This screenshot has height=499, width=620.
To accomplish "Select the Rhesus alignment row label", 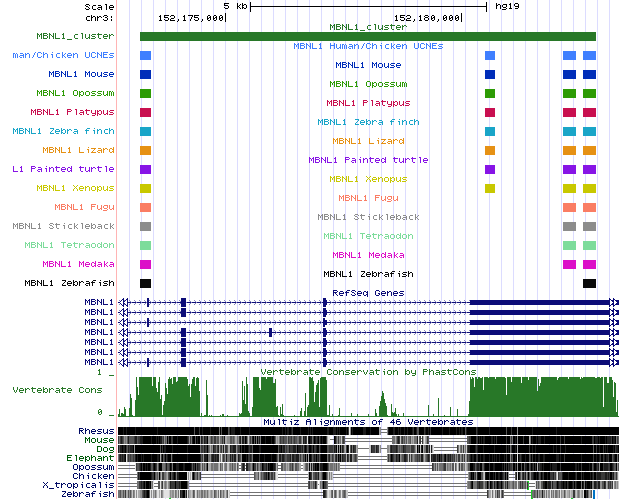I will pyautogui.click(x=96, y=431).
